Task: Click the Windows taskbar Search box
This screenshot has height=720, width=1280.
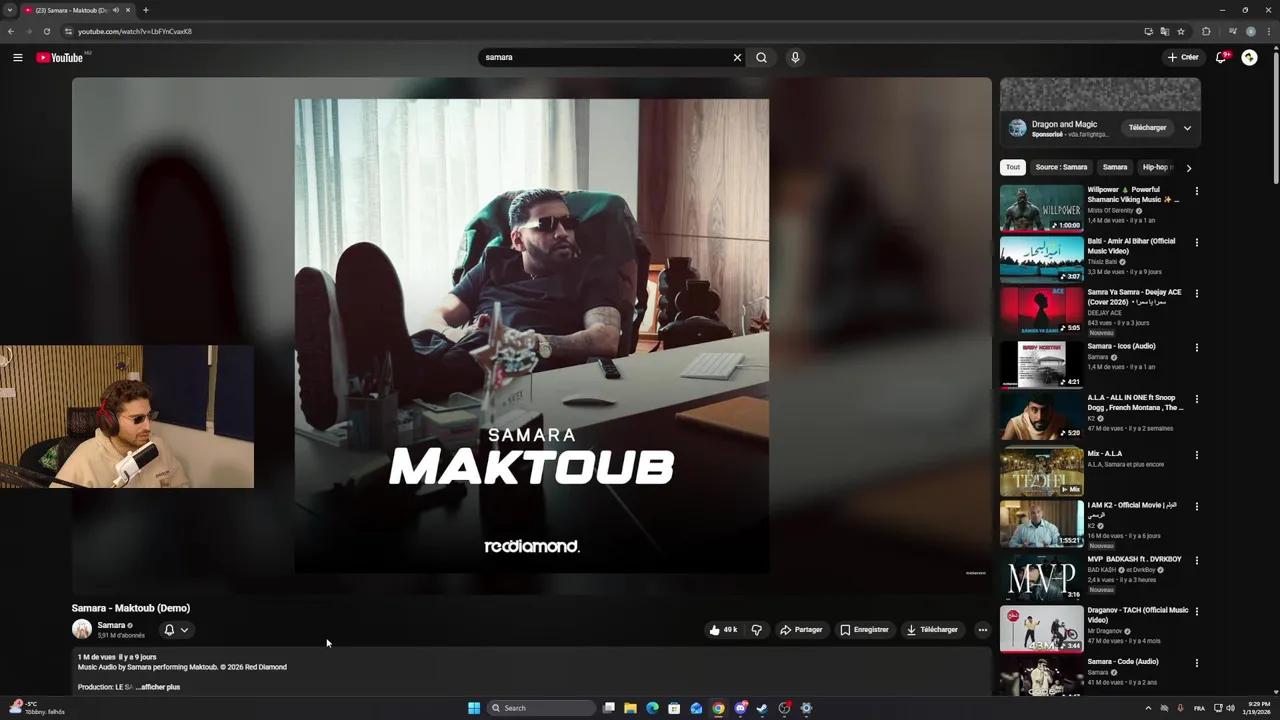Action: point(541,708)
